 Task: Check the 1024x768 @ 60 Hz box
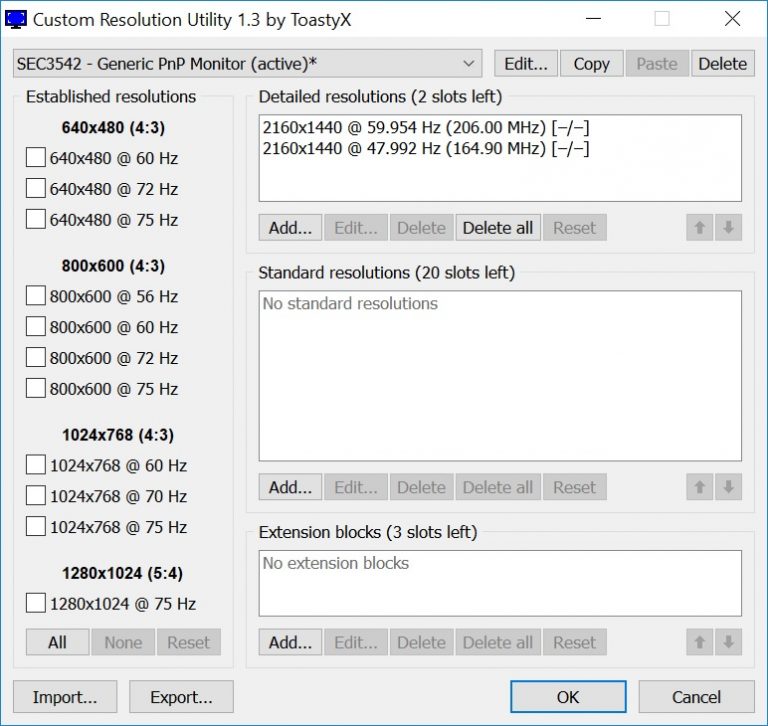click(x=36, y=465)
